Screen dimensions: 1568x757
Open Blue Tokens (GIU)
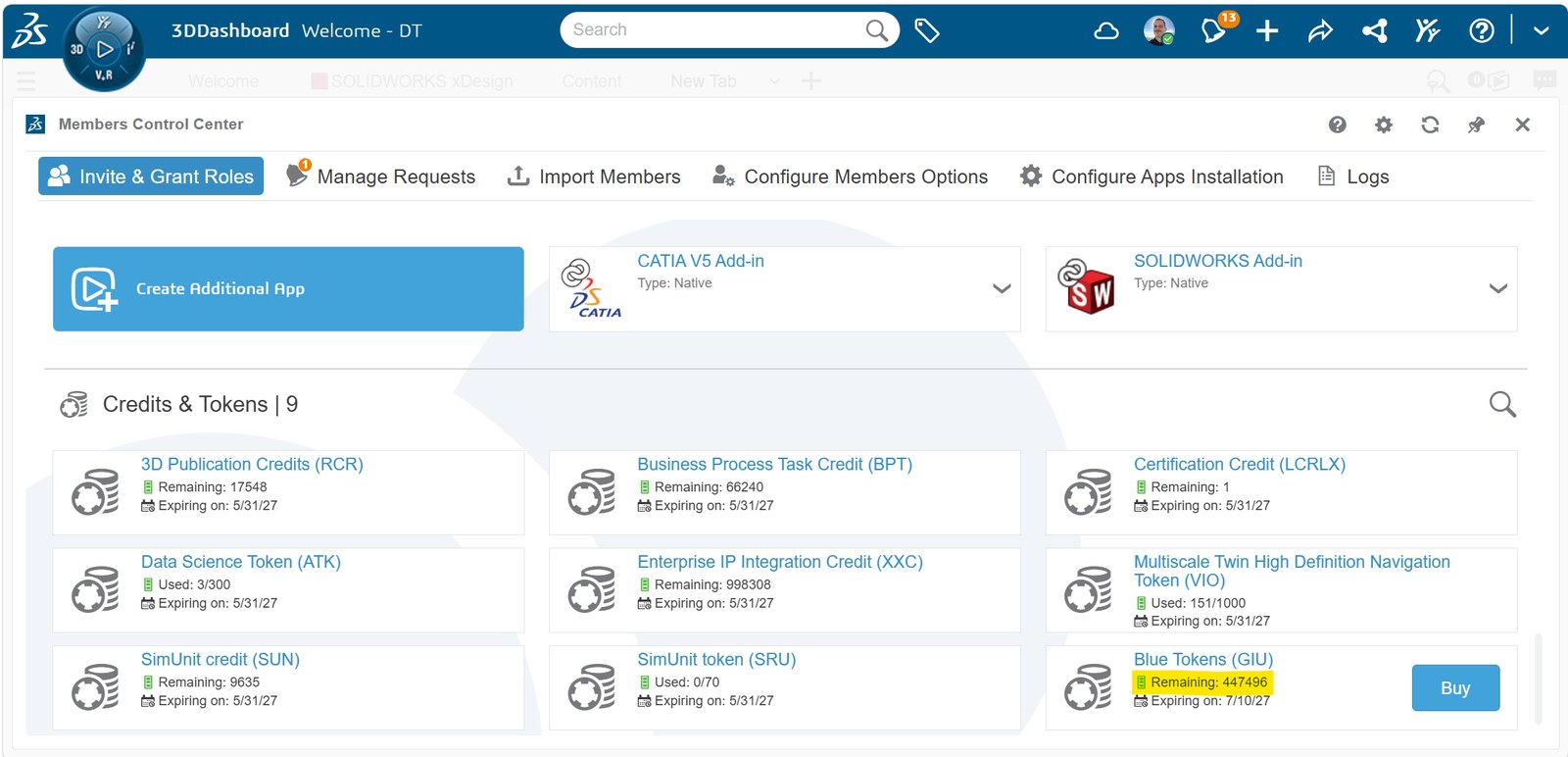1203,660
